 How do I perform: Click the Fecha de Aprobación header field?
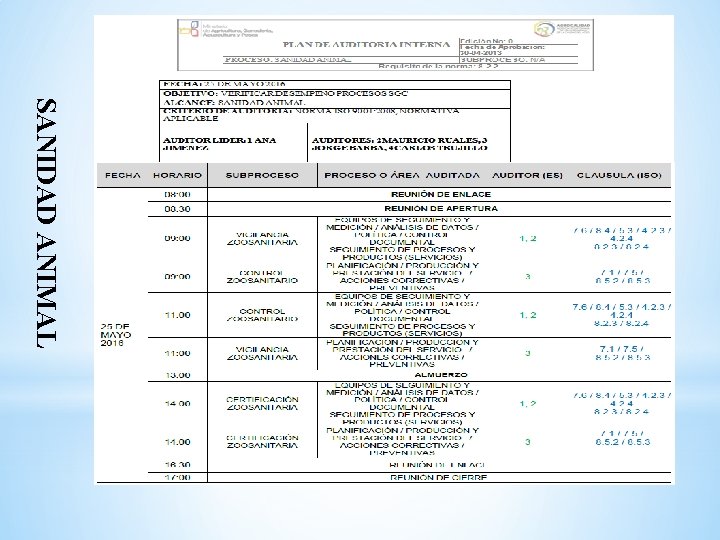(518, 50)
